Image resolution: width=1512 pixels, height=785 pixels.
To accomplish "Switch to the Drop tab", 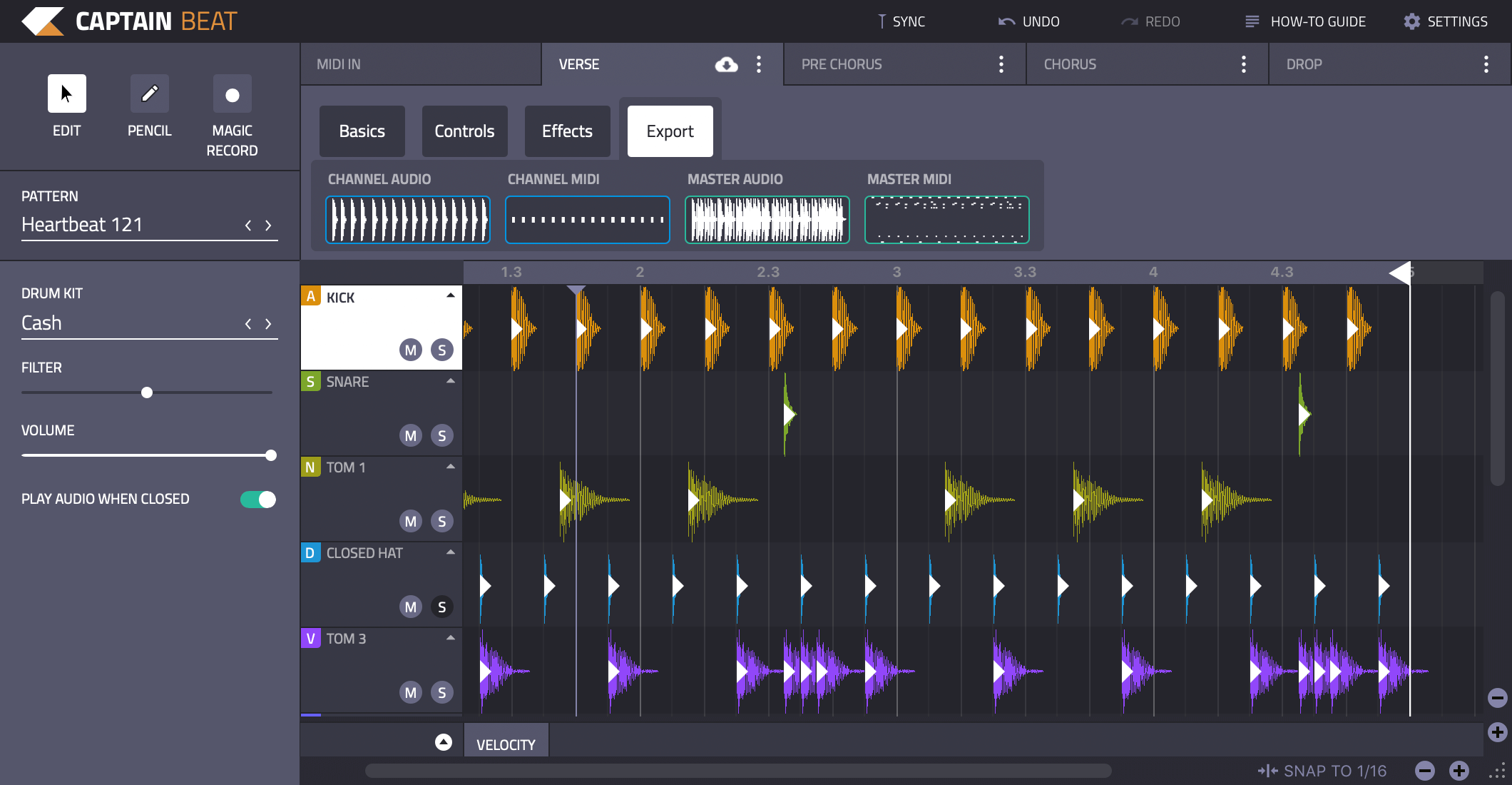I will tap(1389, 64).
